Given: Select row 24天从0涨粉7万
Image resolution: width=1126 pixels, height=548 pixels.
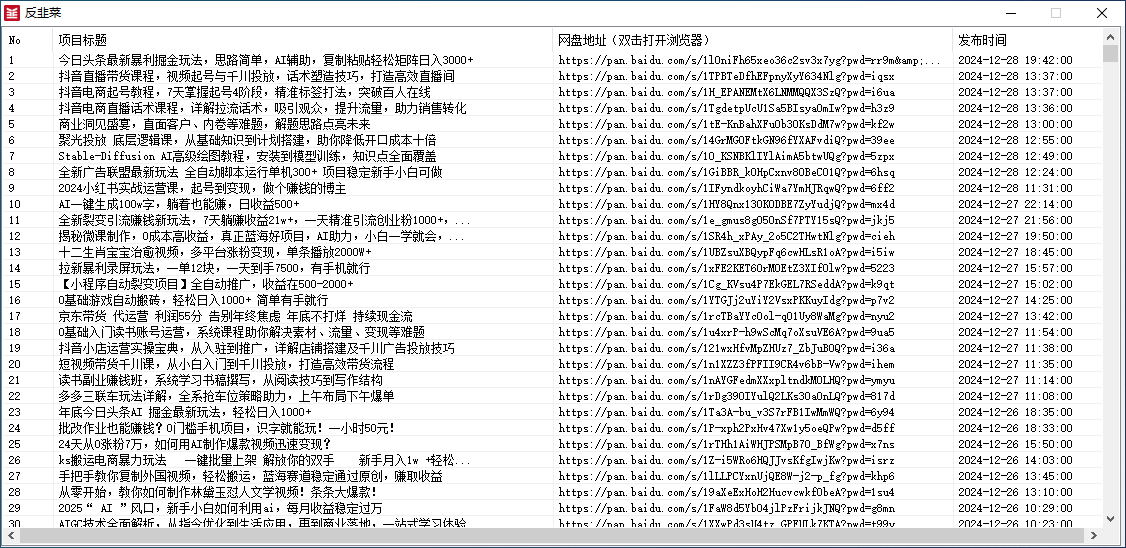Looking at the screenshot, I should point(552,445).
